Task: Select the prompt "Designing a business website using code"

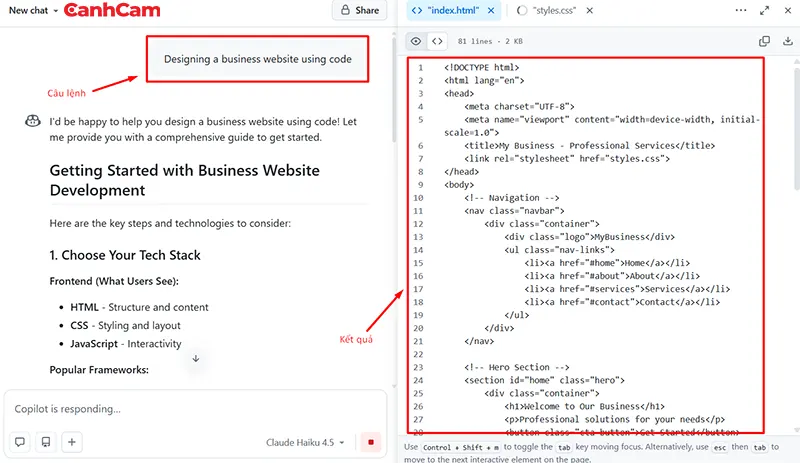Action: click(x=258, y=59)
